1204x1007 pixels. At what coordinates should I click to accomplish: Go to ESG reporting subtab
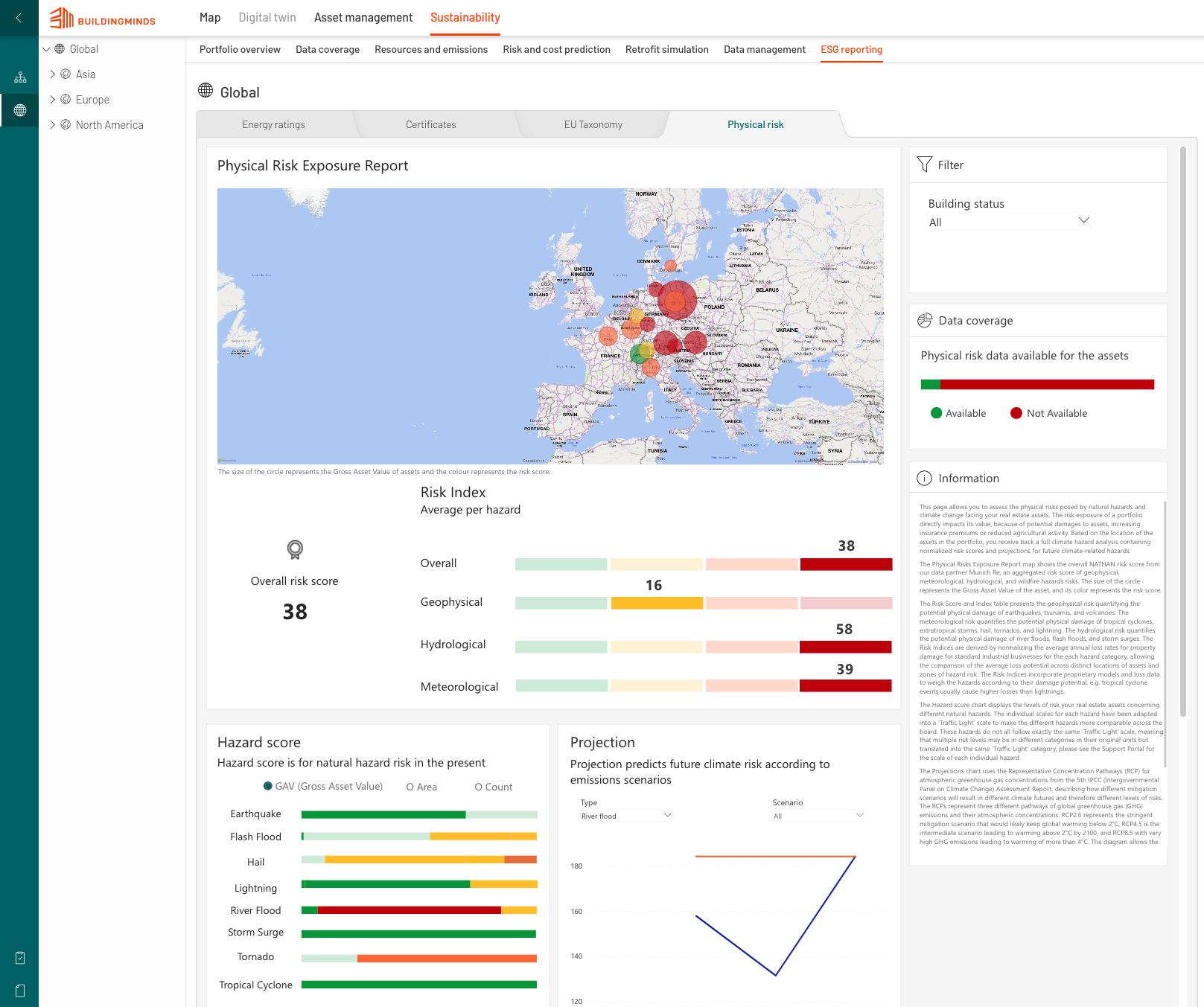point(852,50)
